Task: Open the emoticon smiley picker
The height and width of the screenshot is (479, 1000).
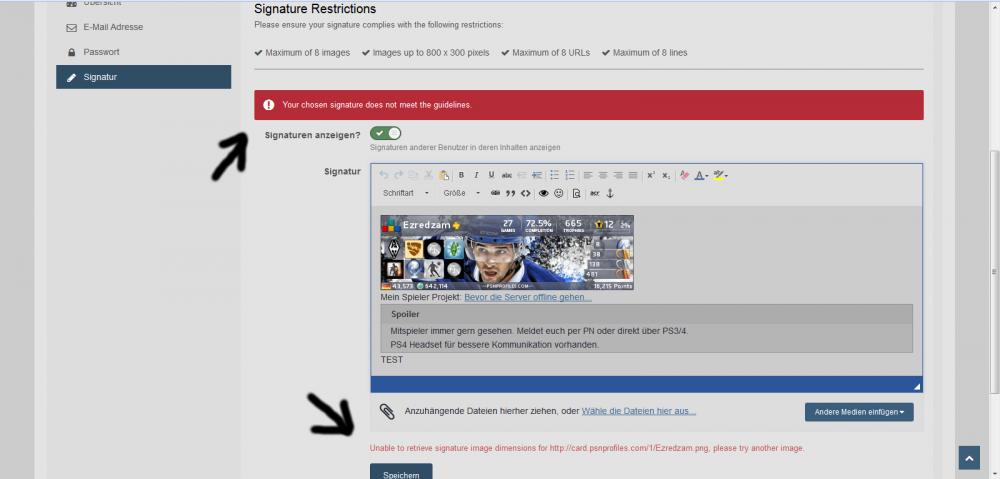Action: tap(559, 193)
